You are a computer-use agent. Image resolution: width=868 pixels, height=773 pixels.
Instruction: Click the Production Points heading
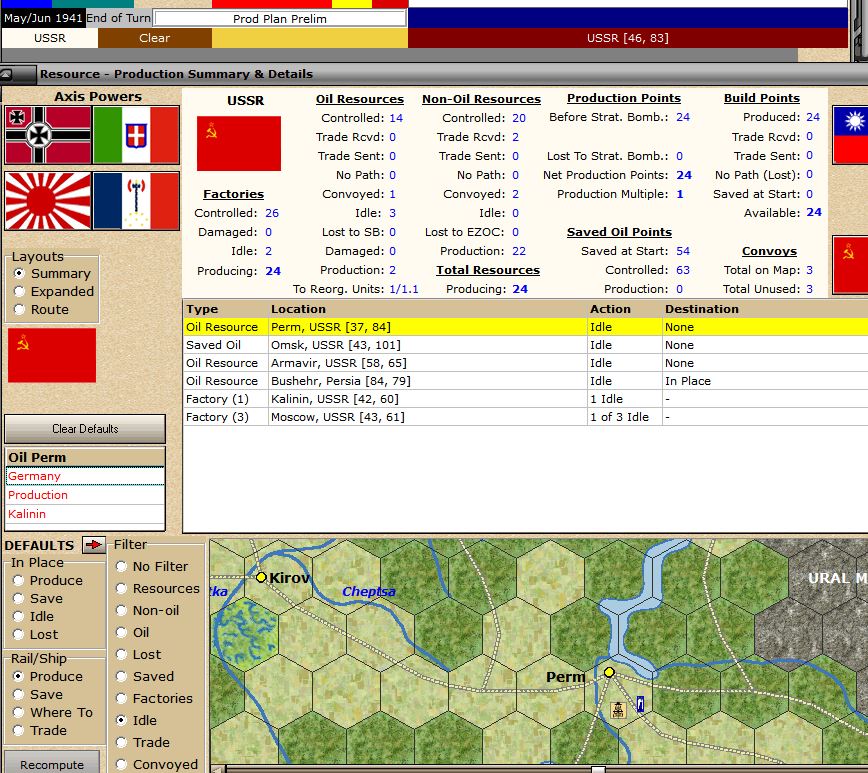pyautogui.click(x=624, y=98)
